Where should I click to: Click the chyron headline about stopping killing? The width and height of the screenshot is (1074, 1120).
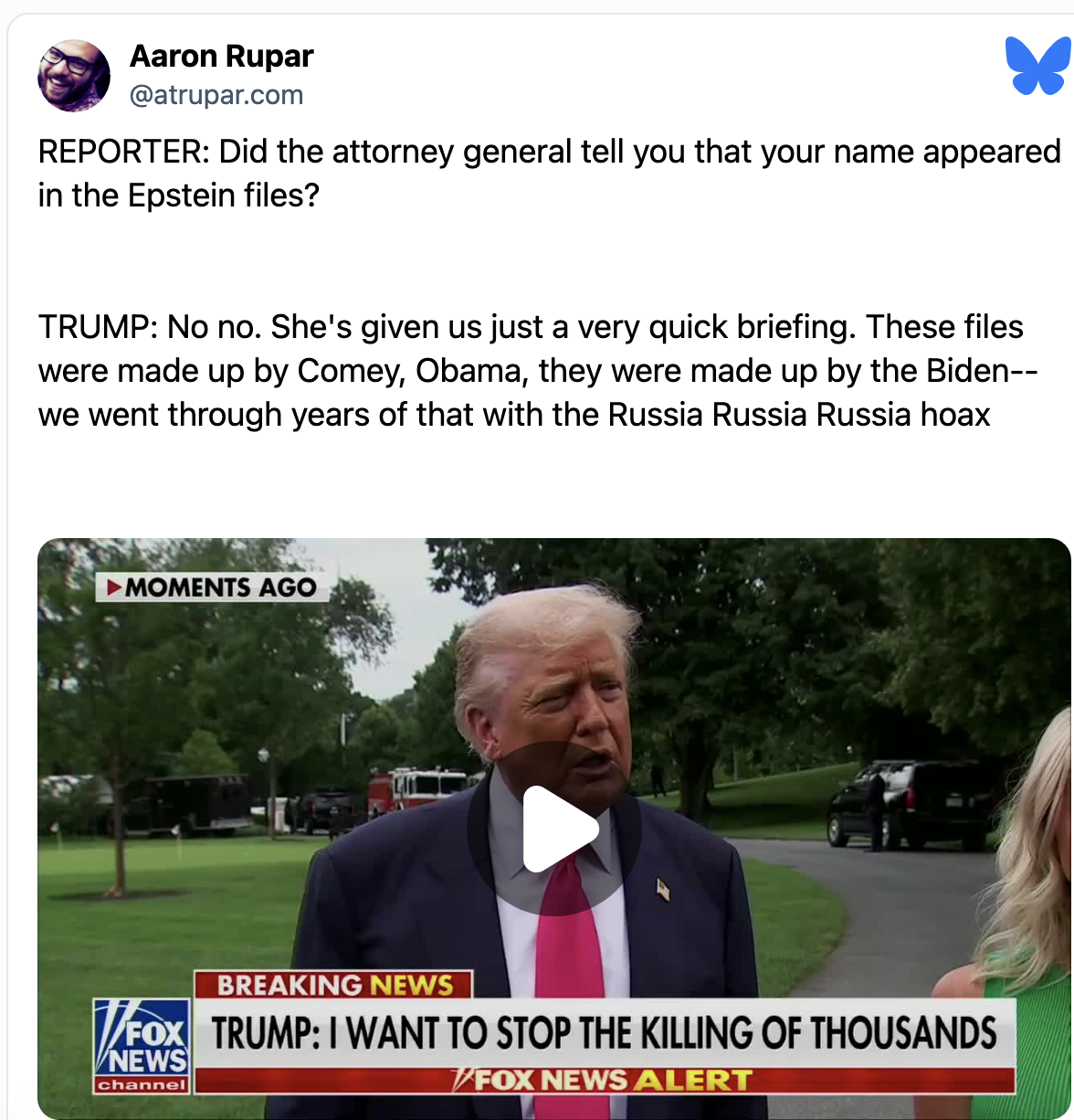click(605, 1033)
